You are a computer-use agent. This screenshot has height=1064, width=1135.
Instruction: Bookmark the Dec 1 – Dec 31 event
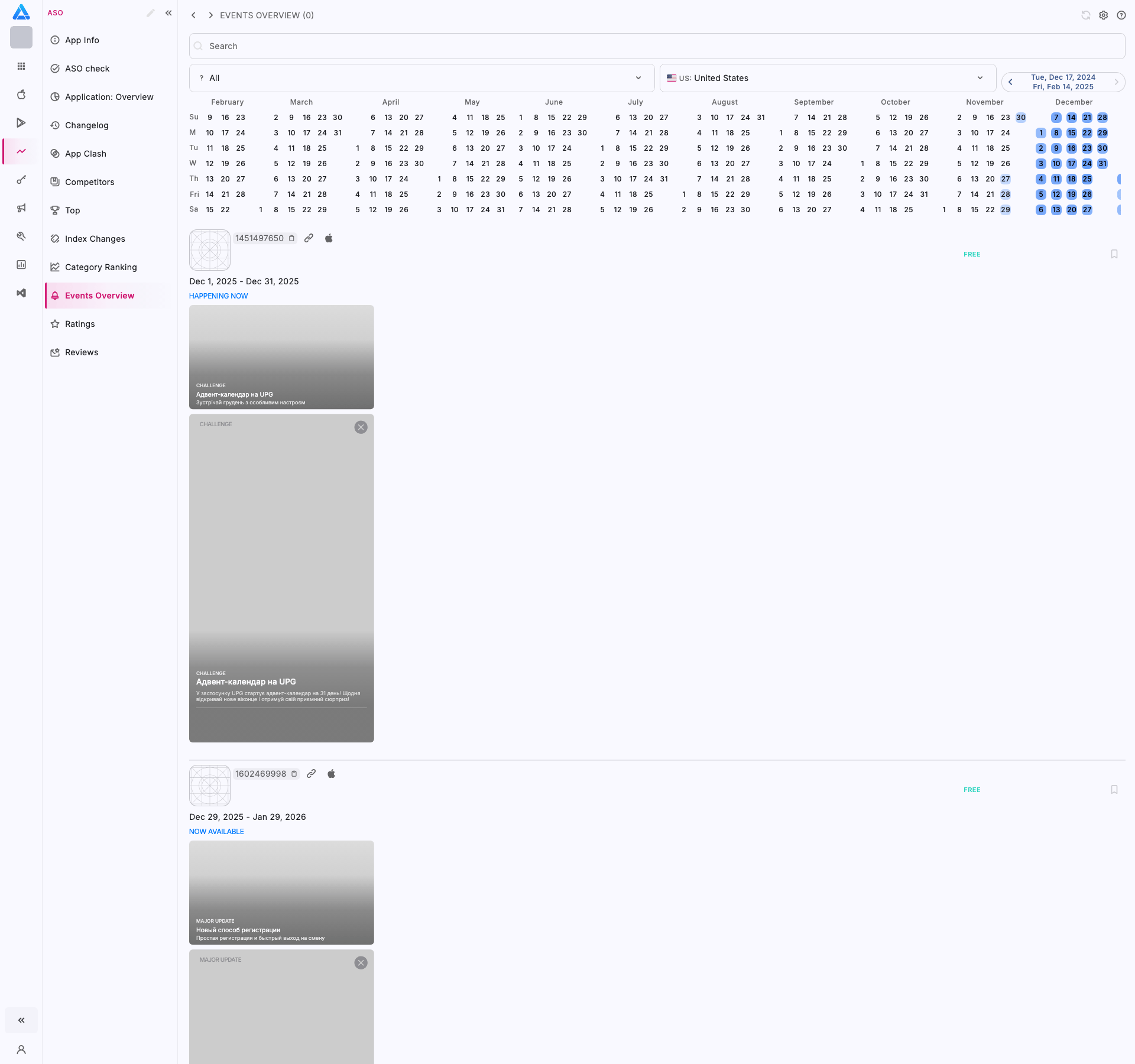[x=1114, y=254]
